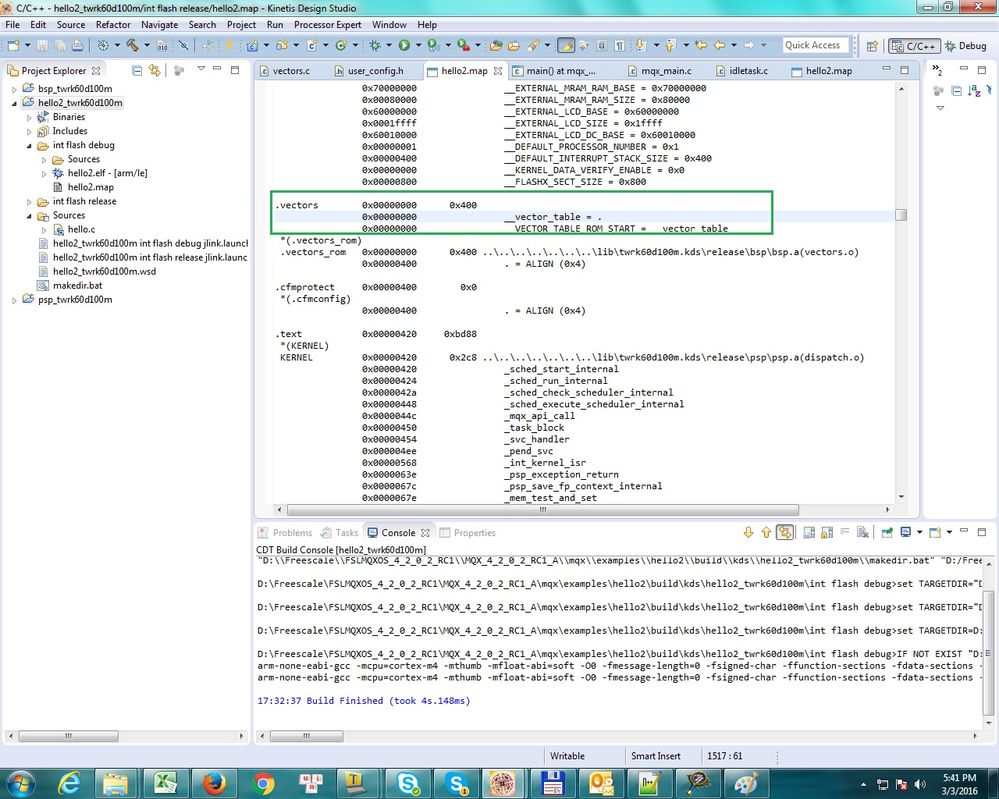Click the Display Selected Console icon
The width and height of the screenshot is (999, 799).
905,533
